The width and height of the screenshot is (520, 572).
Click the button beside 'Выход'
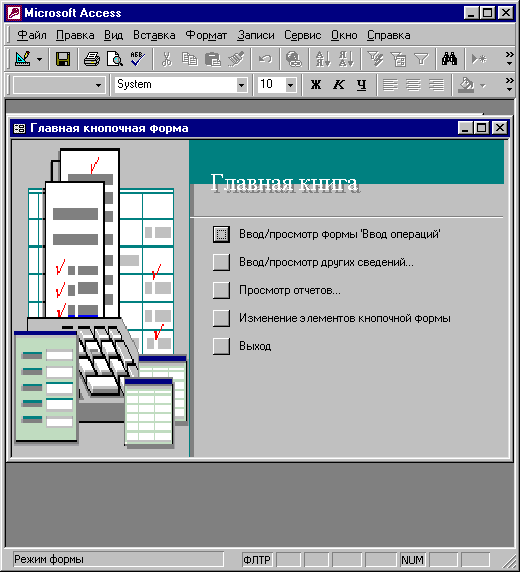pyautogui.click(x=221, y=346)
